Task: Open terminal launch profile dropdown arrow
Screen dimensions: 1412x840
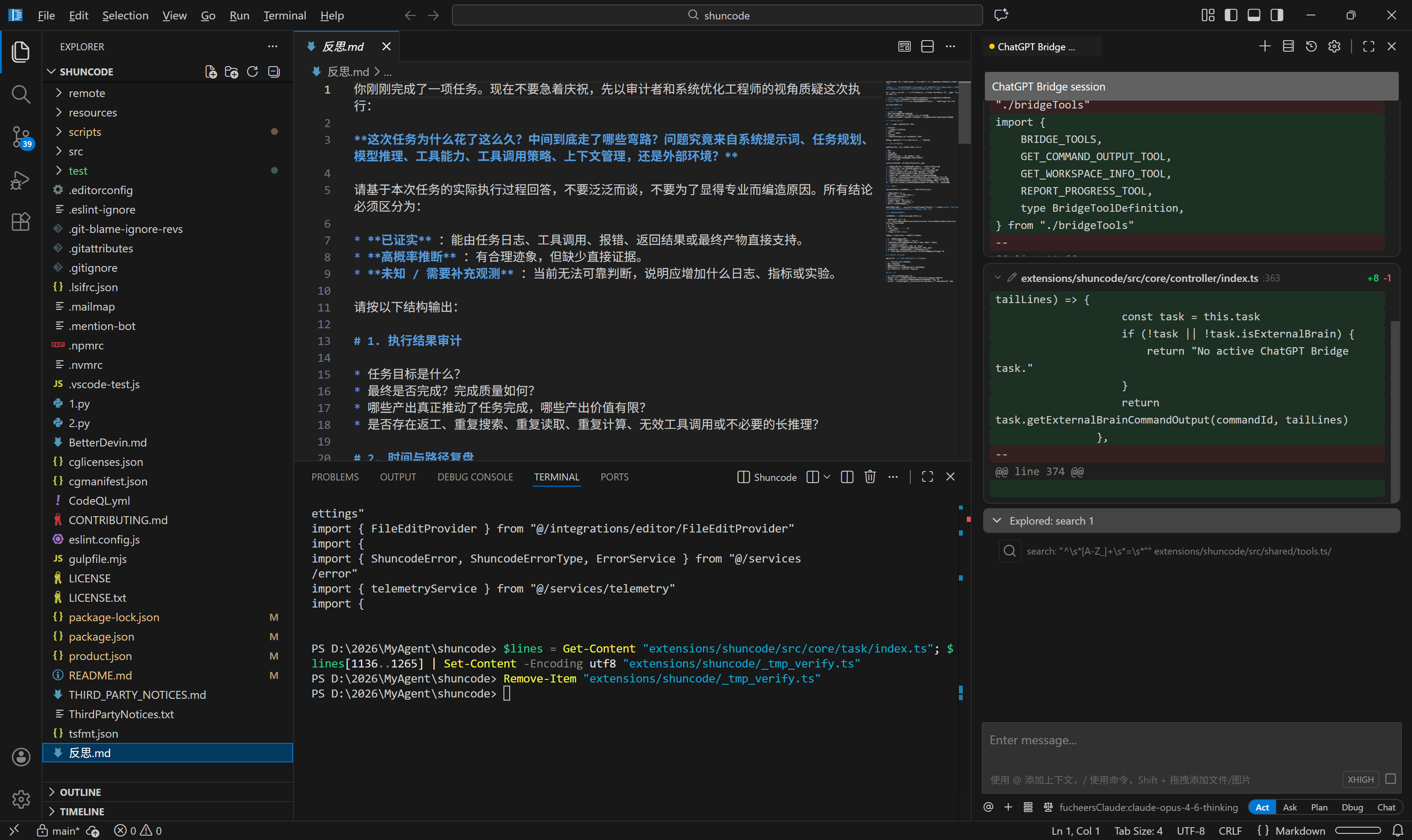Action: coord(827,477)
